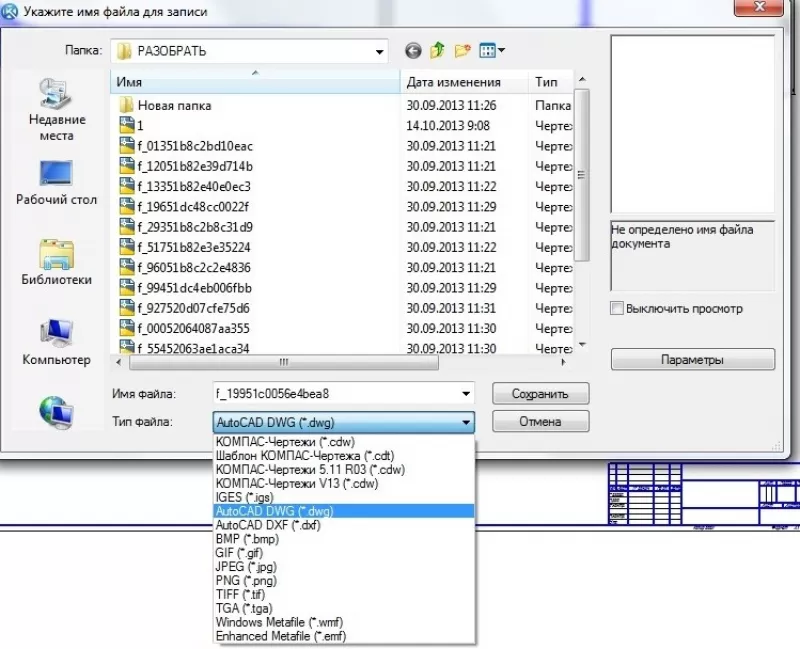The image size is (800, 649).
Task: Click icon of file f_927520d07cfe75d6
Action: click(x=127, y=308)
